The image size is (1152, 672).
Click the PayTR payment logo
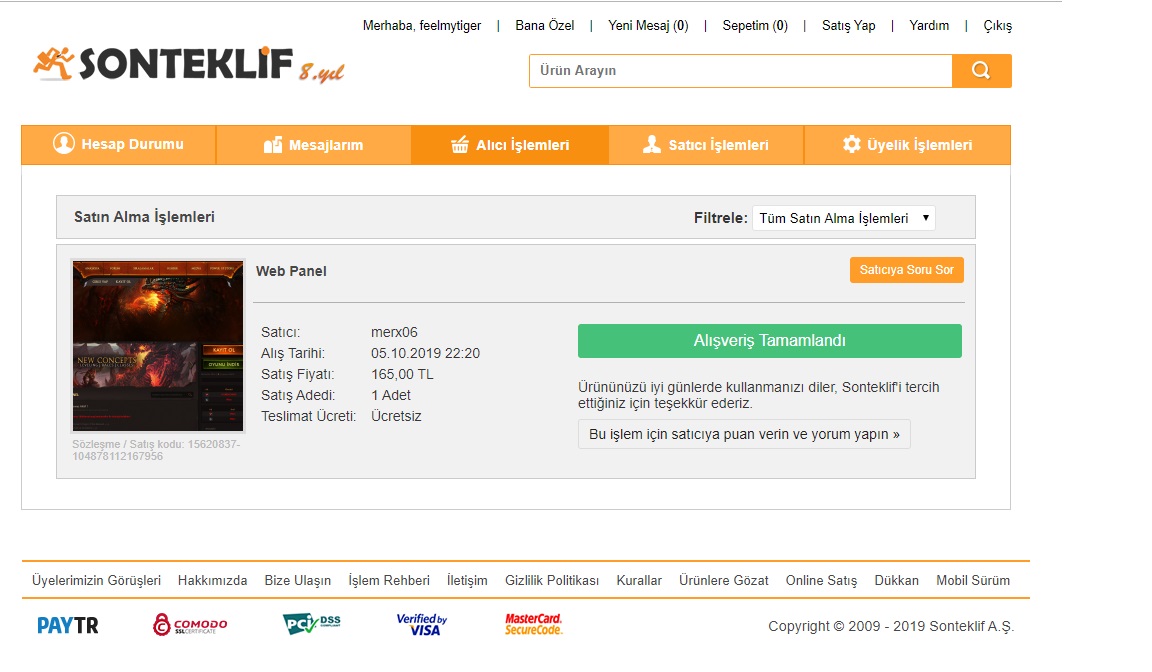coord(68,625)
